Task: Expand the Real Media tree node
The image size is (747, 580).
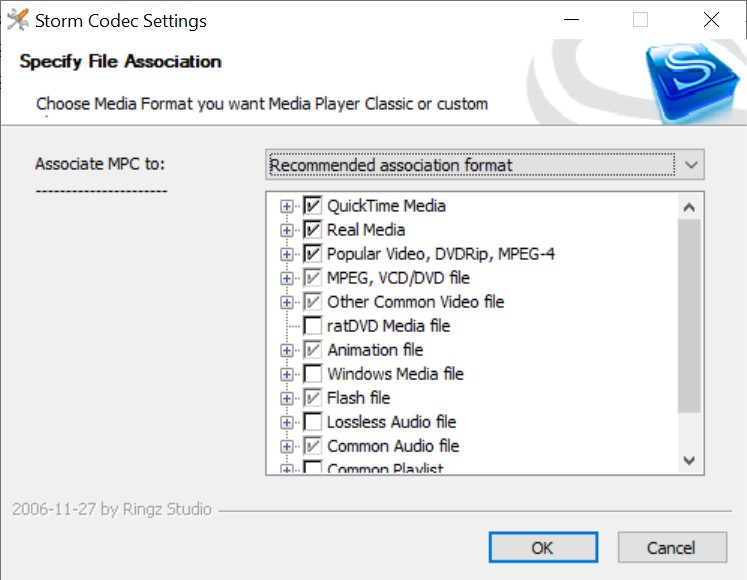Action: [x=286, y=230]
